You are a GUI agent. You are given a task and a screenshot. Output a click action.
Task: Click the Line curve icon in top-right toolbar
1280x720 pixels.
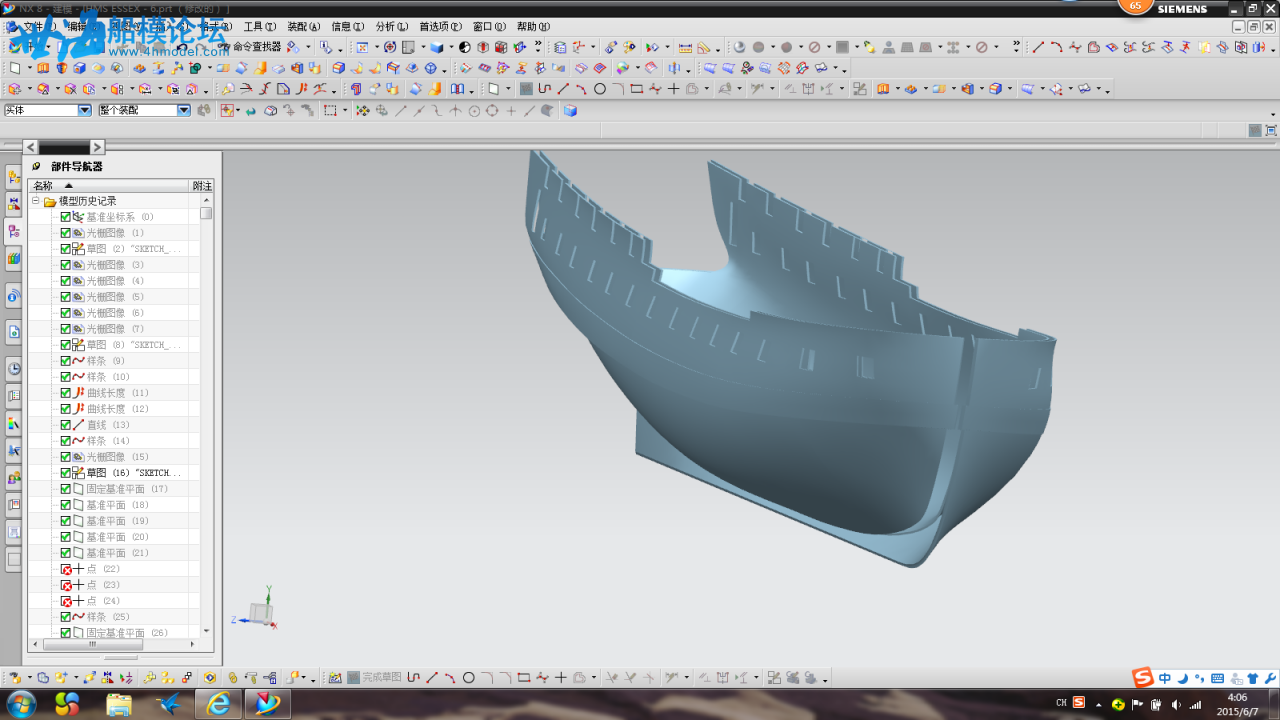[1038, 47]
